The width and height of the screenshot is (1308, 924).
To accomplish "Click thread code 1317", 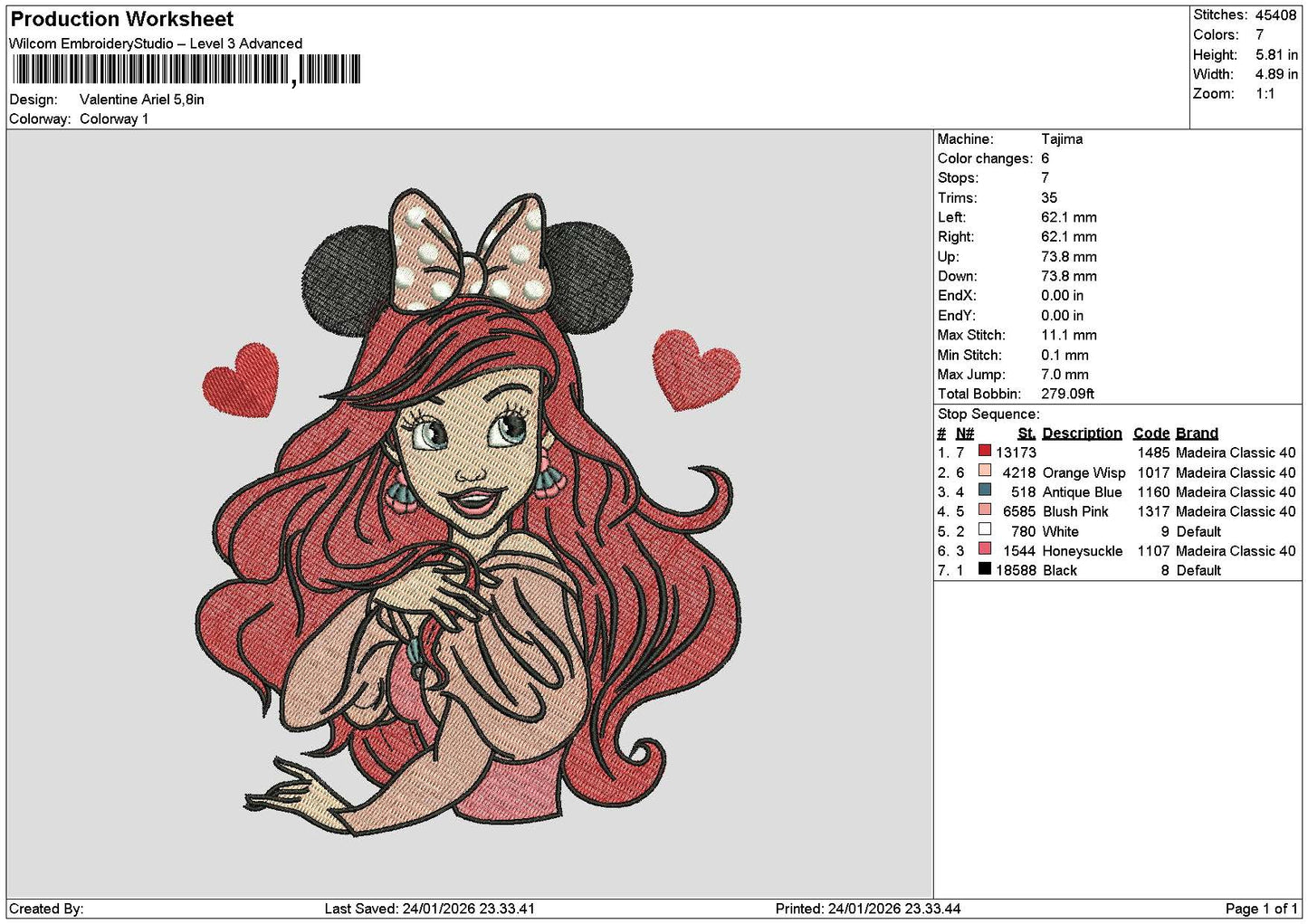I will point(1153,511).
